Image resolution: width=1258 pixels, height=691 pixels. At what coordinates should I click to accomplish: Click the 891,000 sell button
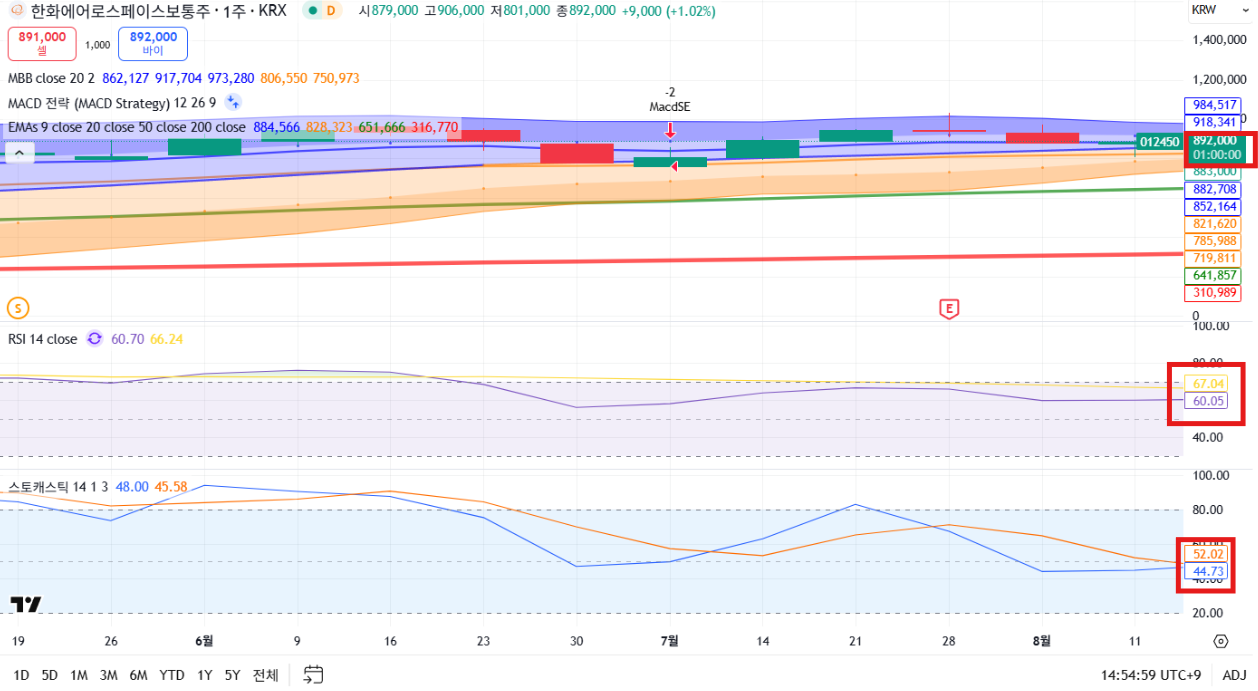coord(42,43)
